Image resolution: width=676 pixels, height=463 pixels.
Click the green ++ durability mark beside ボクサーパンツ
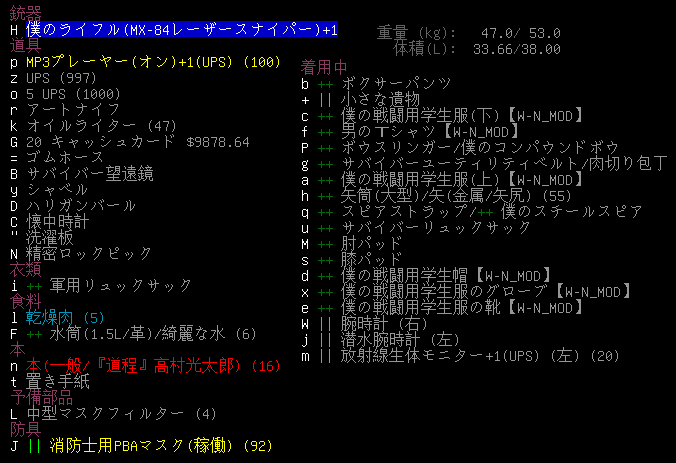(326, 84)
